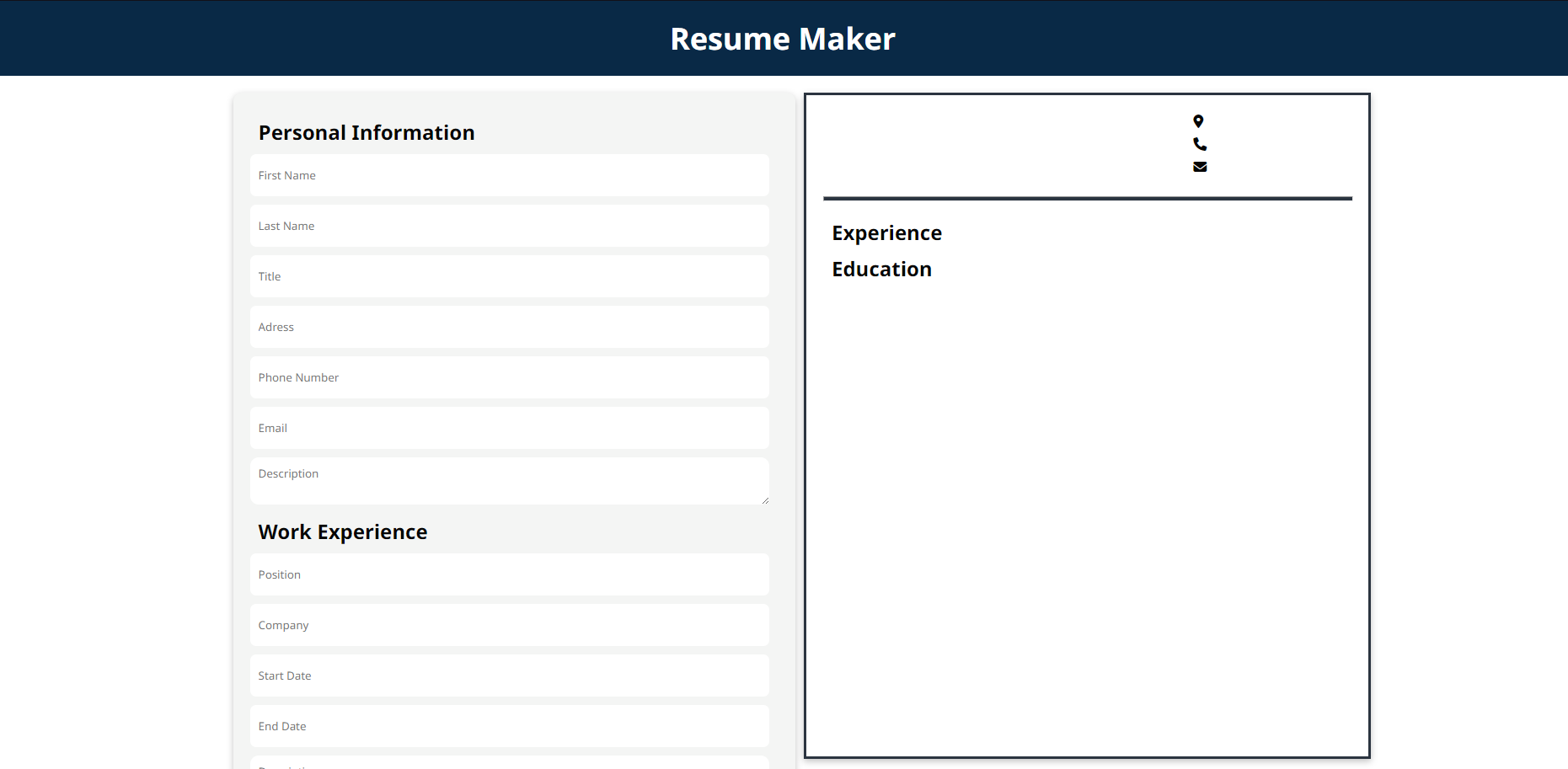Click the Resume Maker header title
This screenshot has width=1568, height=769.
(x=783, y=38)
